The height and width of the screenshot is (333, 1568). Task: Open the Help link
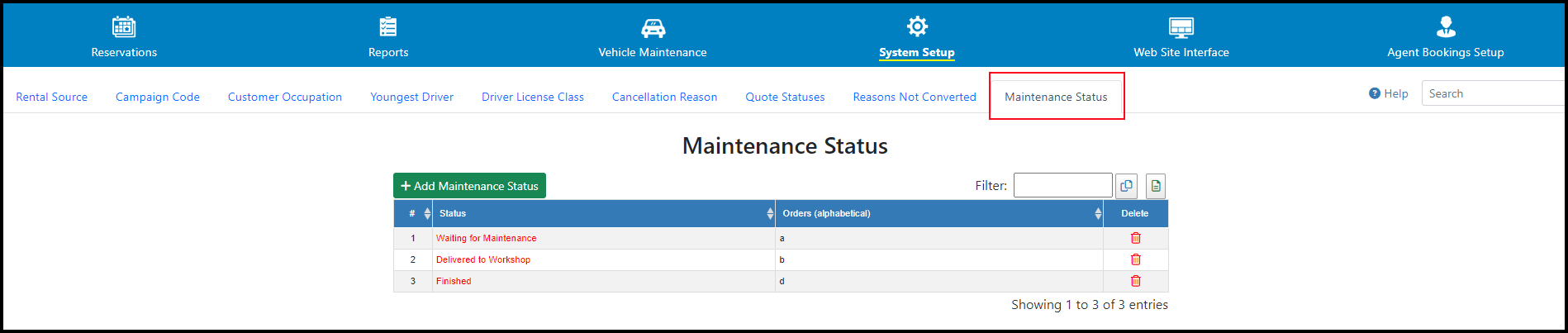pos(1389,93)
